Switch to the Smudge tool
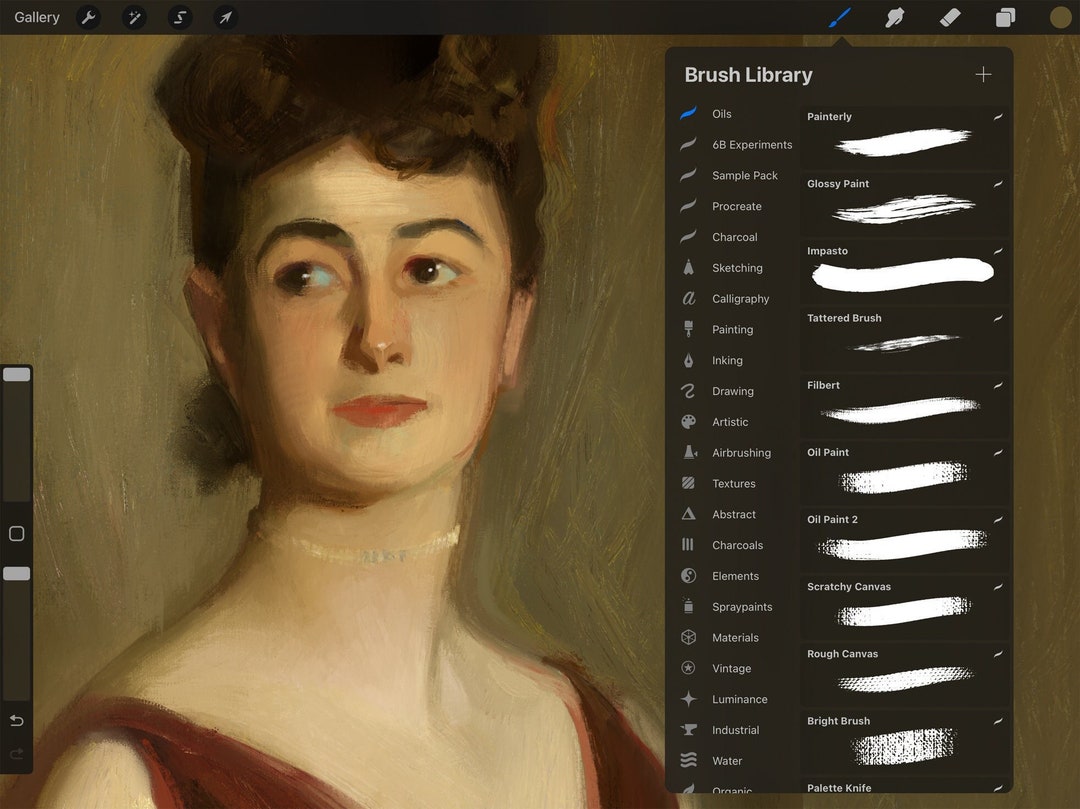This screenshot has height=809, width=1080. point(894,17)
